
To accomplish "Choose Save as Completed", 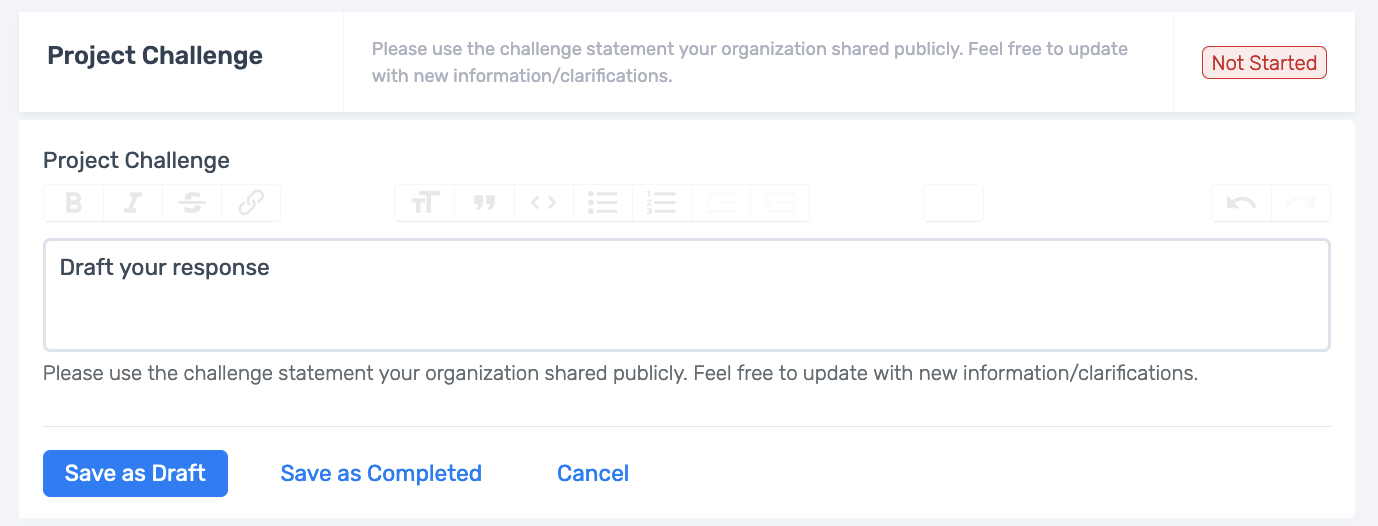I will (x=381, y=473).
